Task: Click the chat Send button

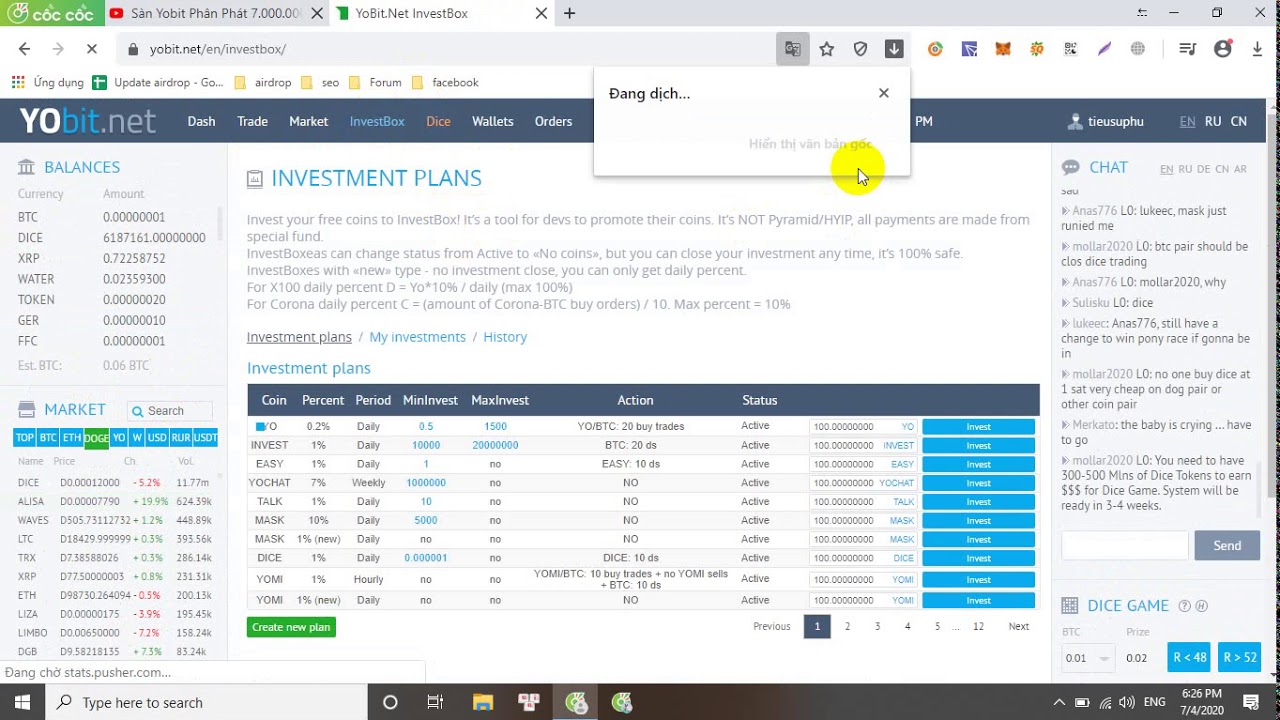Action: 1227,545
